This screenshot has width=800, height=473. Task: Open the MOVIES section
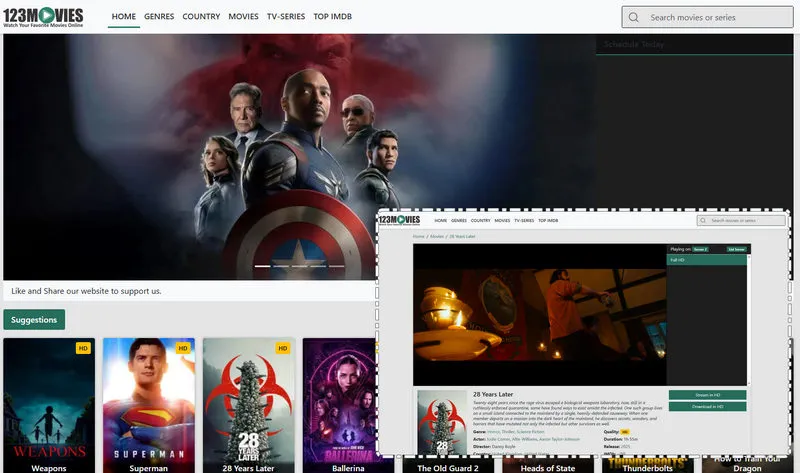pyautogui.click(x=243, y=17)
